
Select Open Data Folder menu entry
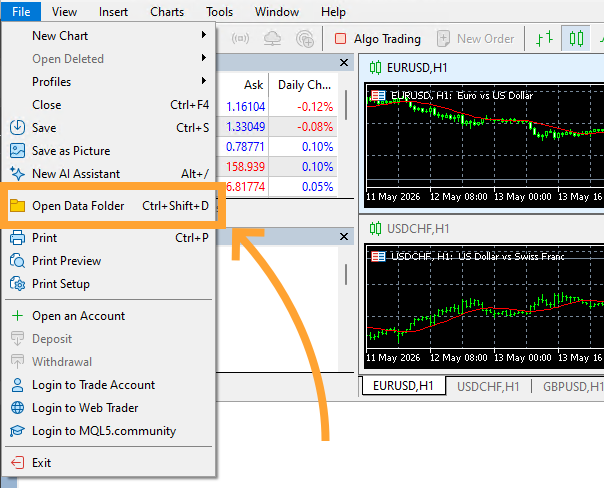coord(109,206)
